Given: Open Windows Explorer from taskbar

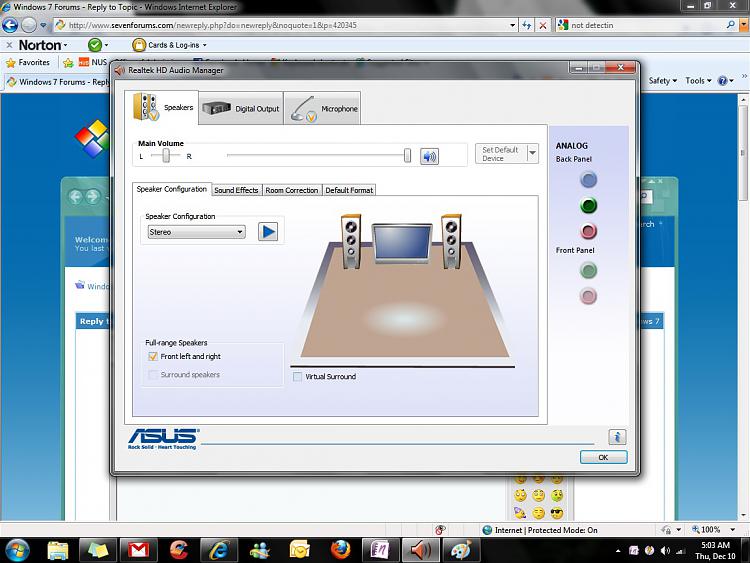Looking at the screenshot, I should pos(57,551).
